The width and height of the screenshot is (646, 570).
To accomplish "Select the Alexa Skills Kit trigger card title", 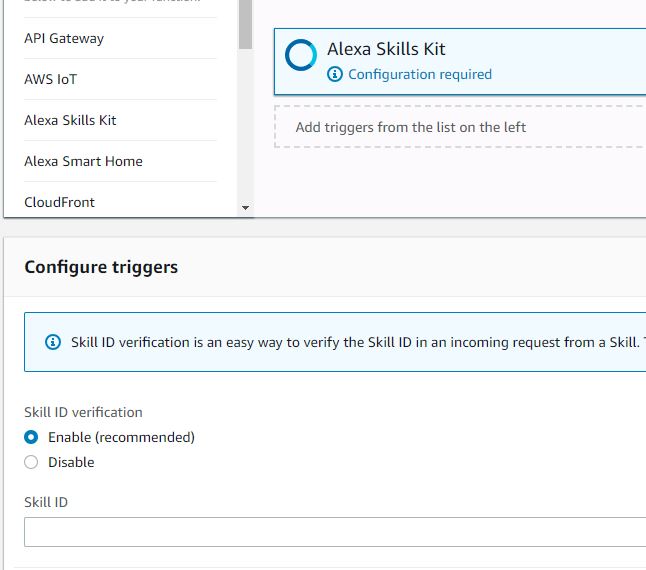I will (386, 49).
